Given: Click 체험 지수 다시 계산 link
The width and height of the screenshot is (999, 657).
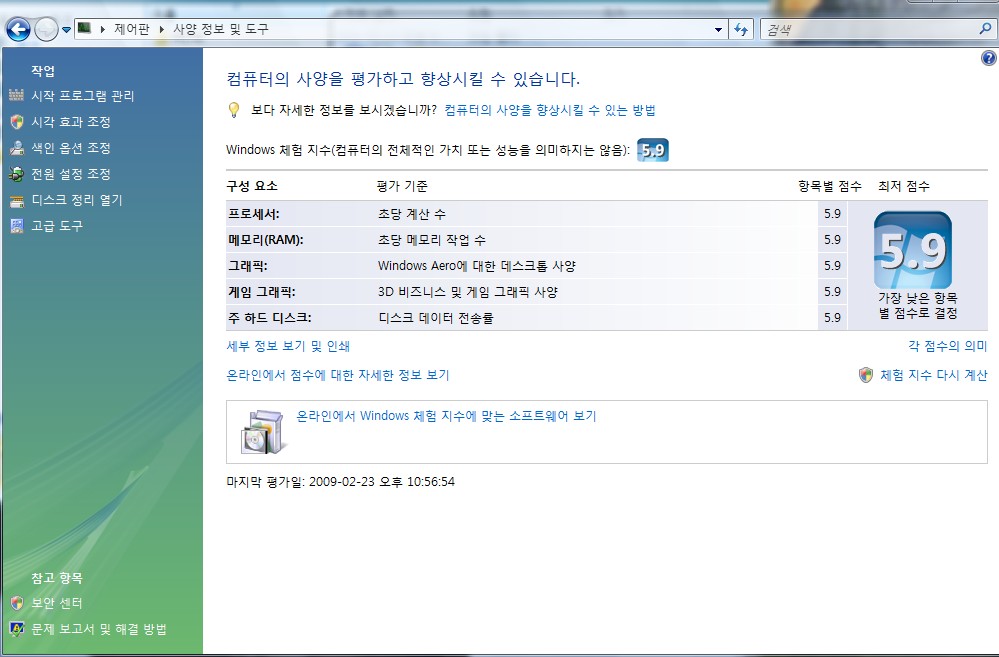Looking at the screenshot, I should pyautogui.click(x=933, y=375).
